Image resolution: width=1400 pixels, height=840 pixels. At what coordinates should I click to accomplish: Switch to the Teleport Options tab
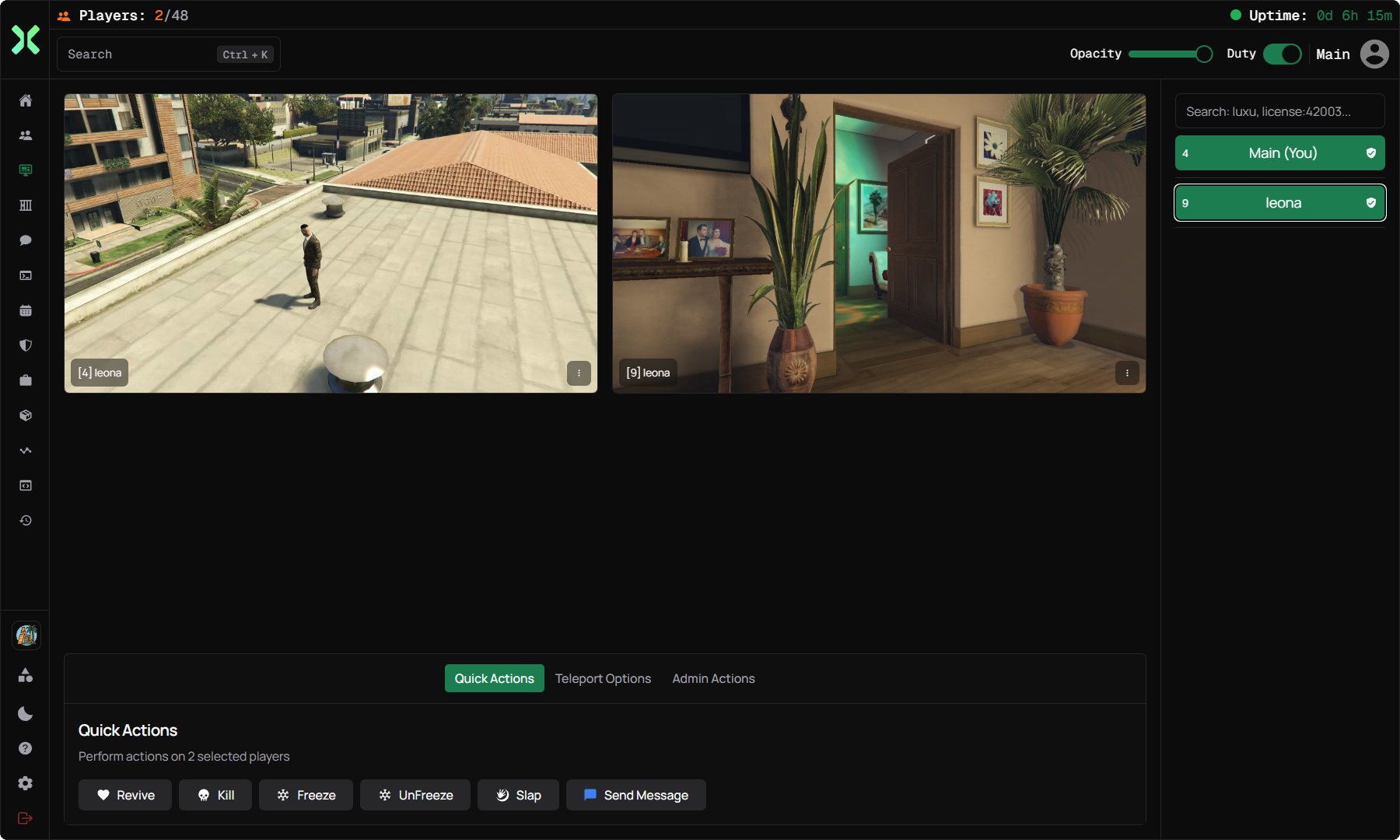tap(603, 678)
